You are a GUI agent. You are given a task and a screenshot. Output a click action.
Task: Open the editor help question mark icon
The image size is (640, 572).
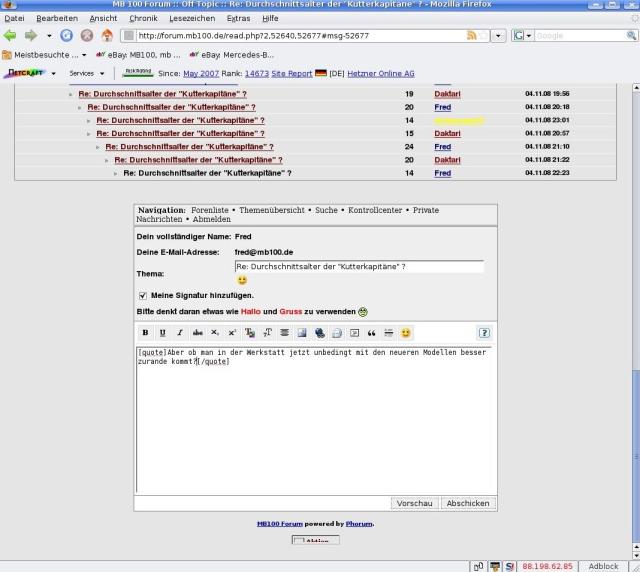click(484, 333)
